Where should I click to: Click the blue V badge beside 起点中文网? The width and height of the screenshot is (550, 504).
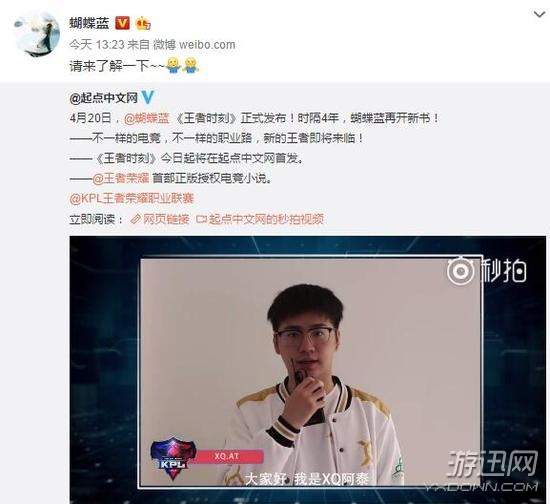147,98
